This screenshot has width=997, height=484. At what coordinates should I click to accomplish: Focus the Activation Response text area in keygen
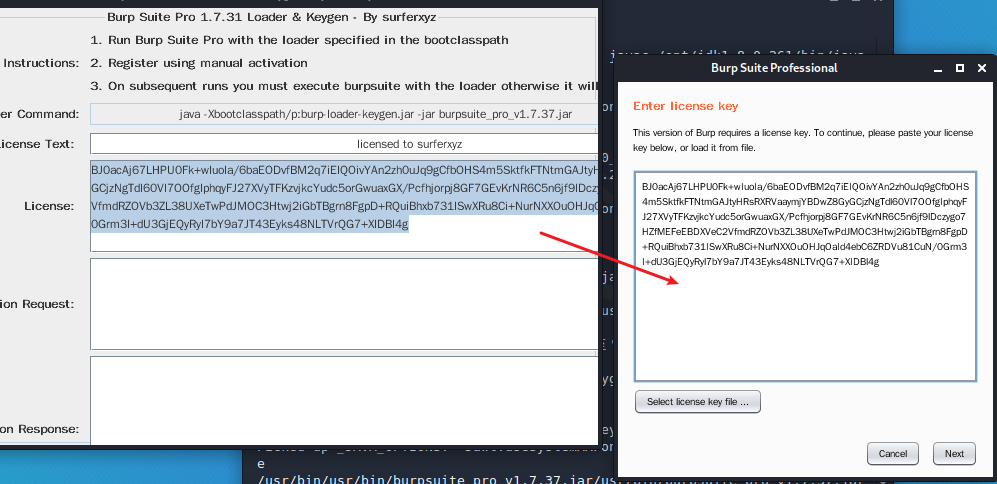tap(344, 401)
